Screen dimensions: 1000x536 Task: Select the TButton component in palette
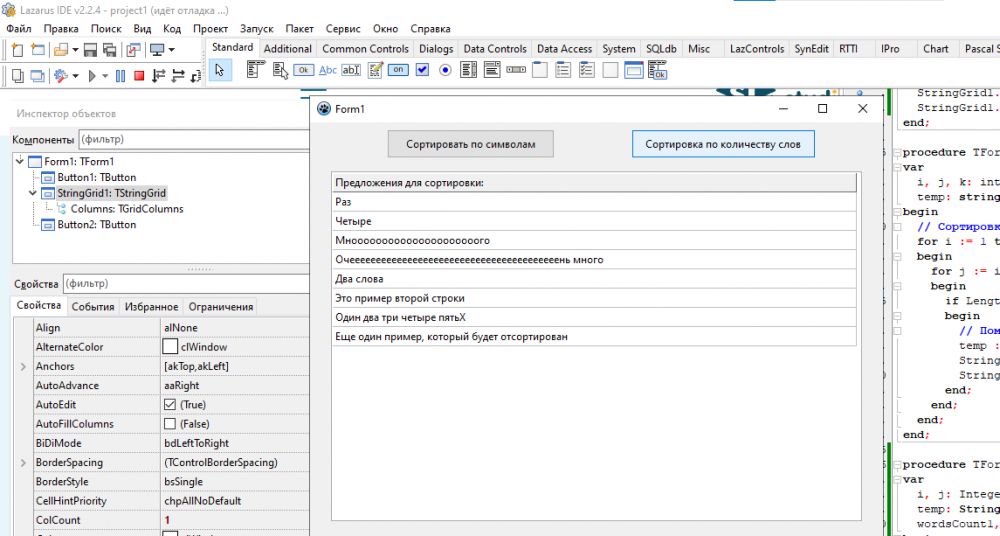coord(305,70)
